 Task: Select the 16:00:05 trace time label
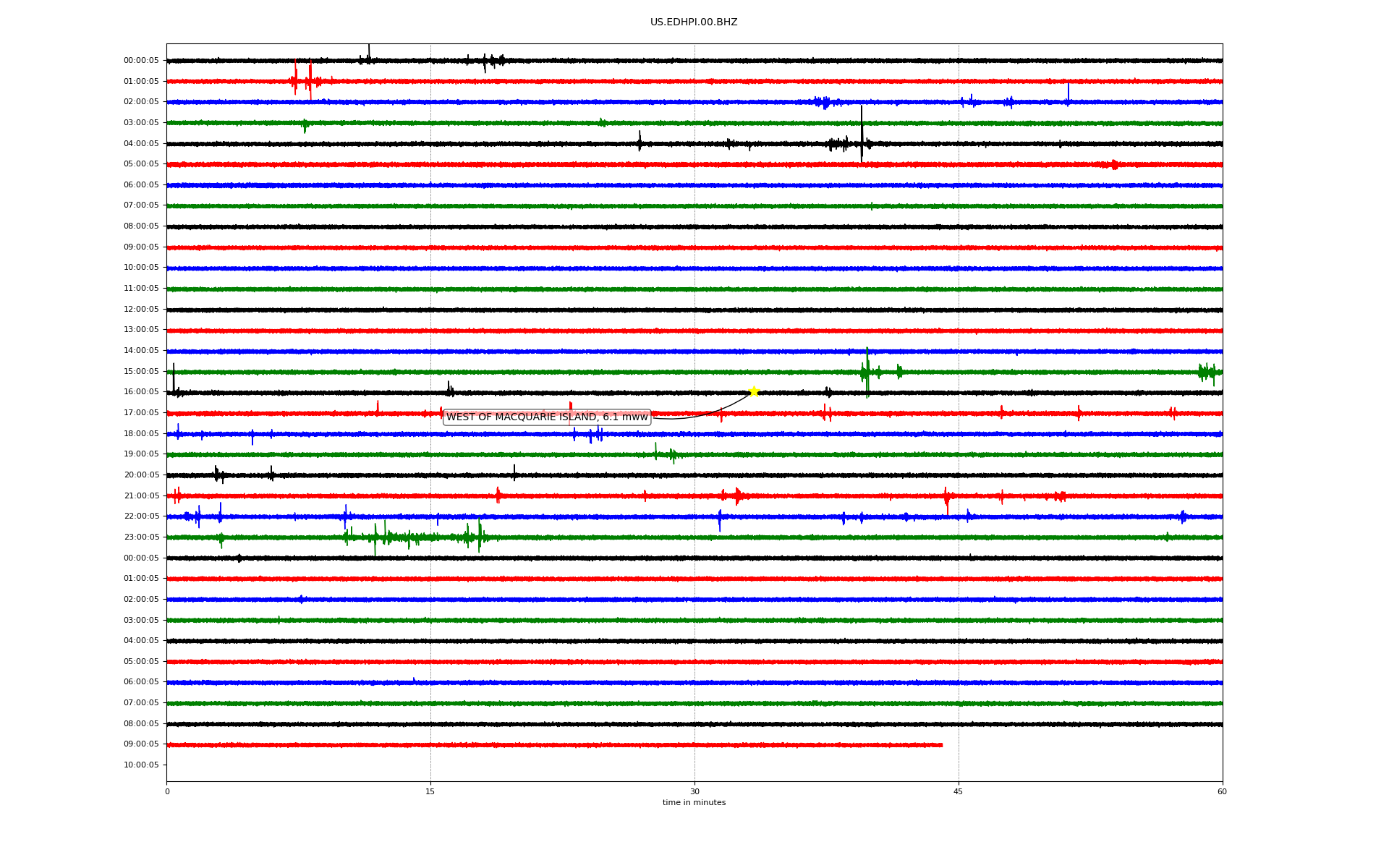(141, 392)
